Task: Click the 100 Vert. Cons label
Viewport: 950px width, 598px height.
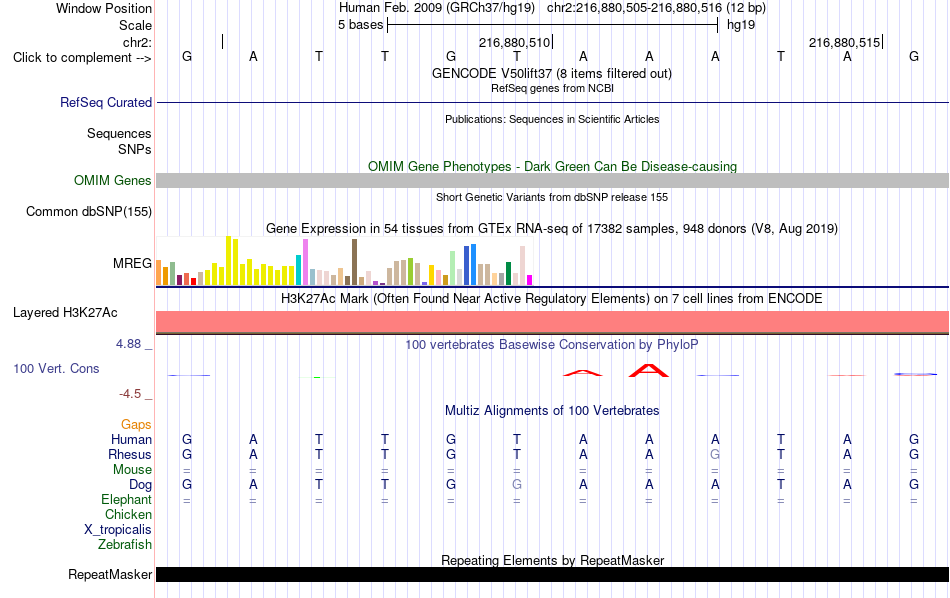Action: click(56, 368)
